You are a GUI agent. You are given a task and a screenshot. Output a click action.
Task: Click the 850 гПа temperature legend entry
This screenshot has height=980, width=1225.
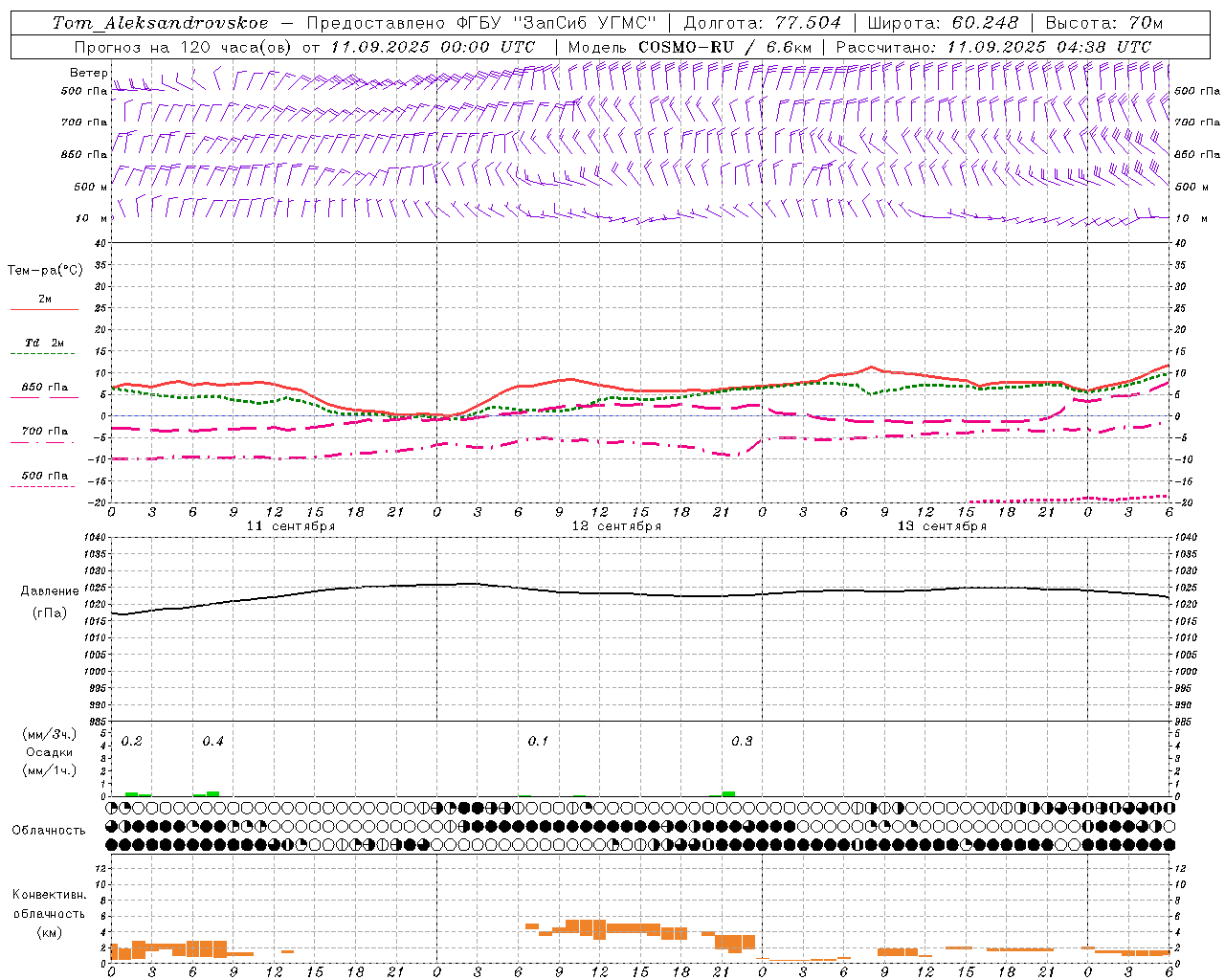pos(45,388)
